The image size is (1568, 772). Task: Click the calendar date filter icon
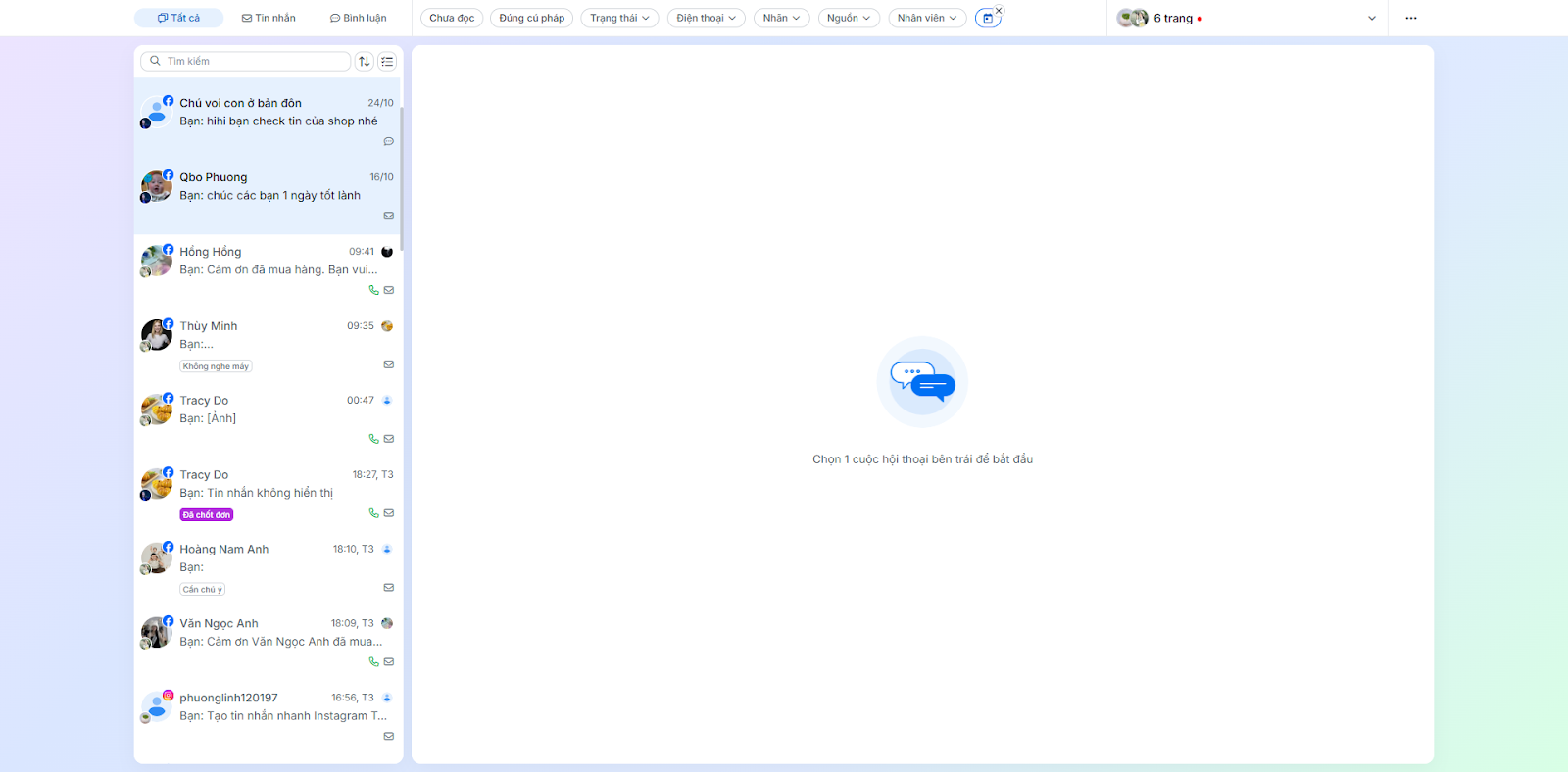pyautogui.click(x=988, y=19)
